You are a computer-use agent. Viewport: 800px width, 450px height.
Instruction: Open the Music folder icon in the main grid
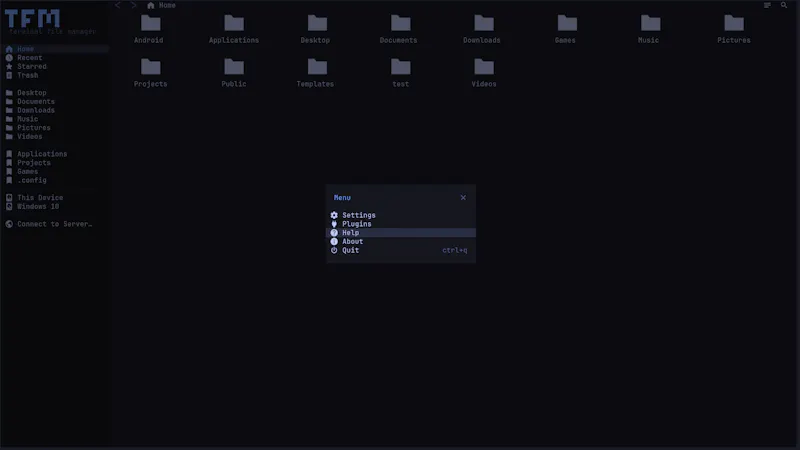pyautogui.click(x=650, y=23)
